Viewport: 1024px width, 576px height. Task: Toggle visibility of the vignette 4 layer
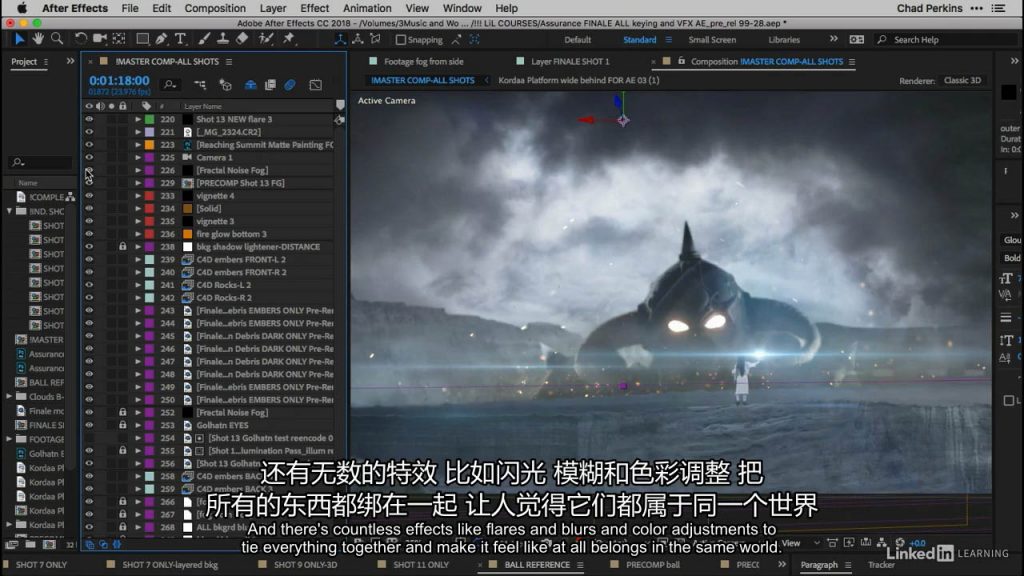[89, 196]
